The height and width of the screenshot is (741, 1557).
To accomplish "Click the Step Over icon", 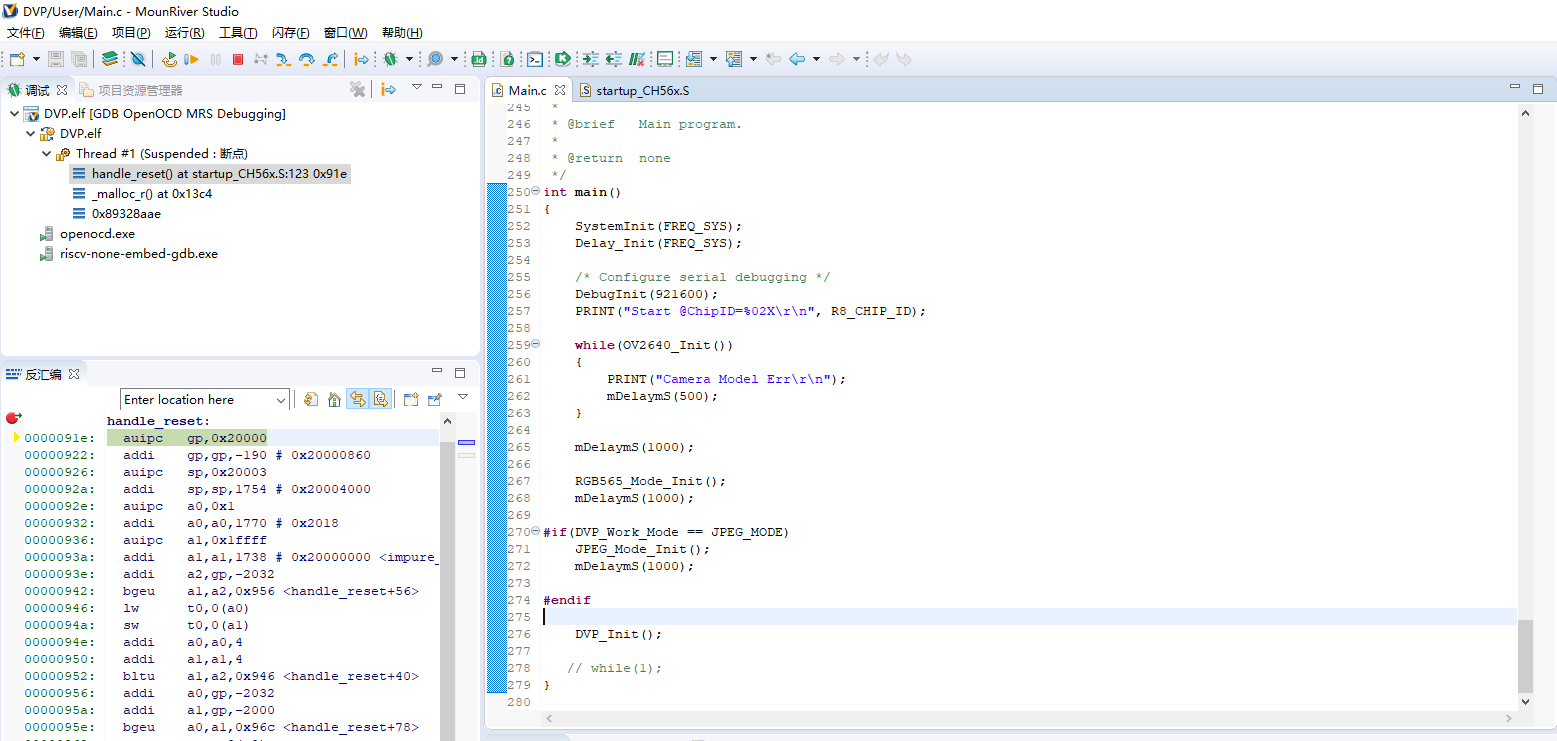I will (307, 60).
